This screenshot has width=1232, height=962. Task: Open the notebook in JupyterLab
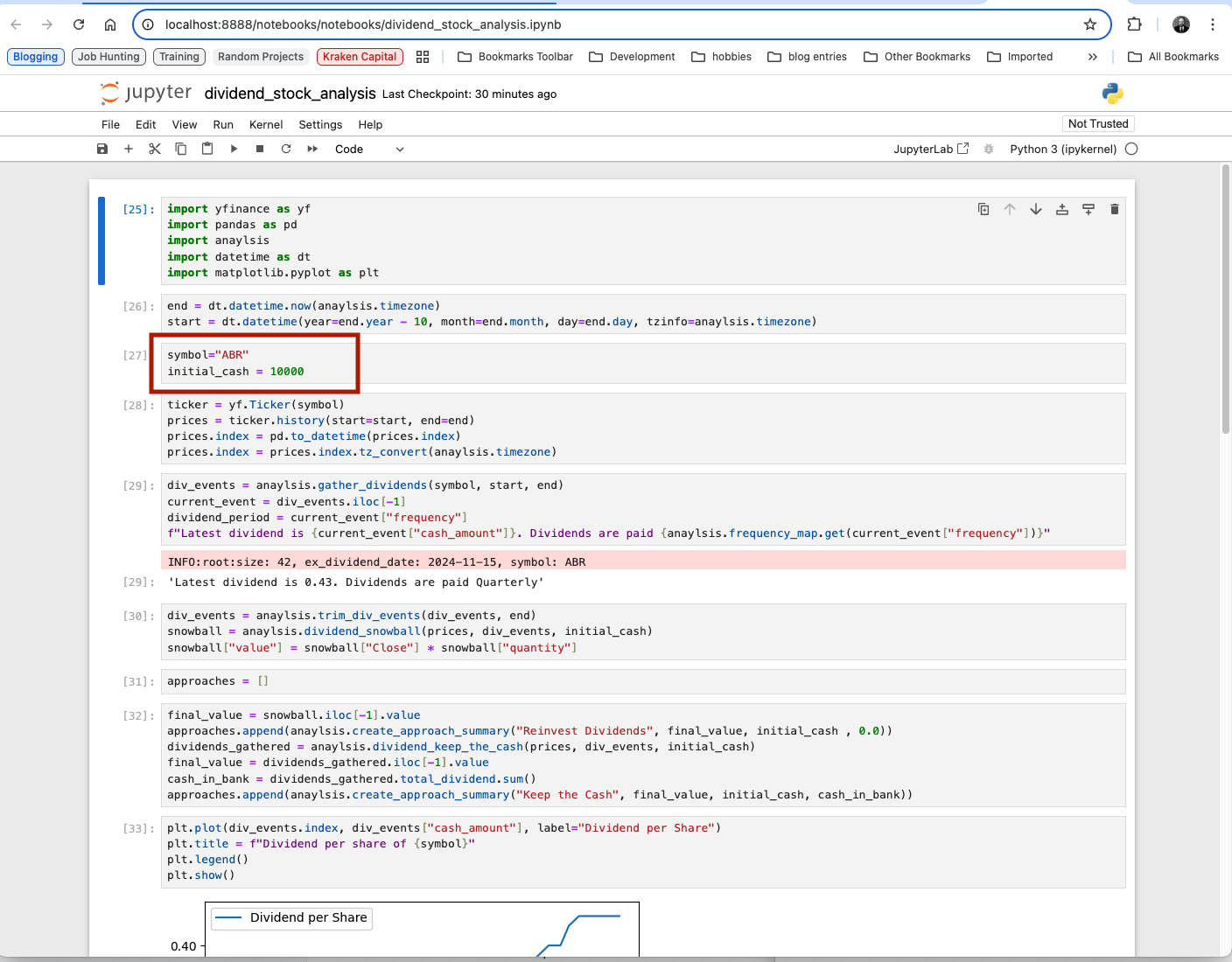coord(930,149)
